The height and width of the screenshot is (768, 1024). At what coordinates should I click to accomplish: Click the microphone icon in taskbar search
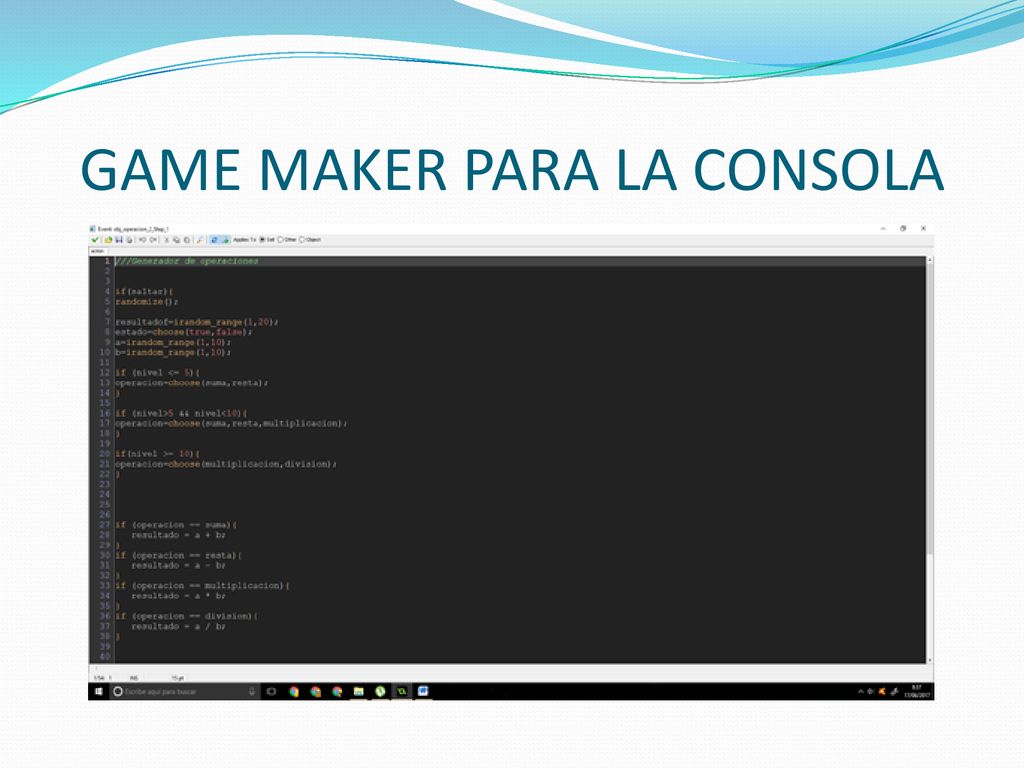(251, 692)
